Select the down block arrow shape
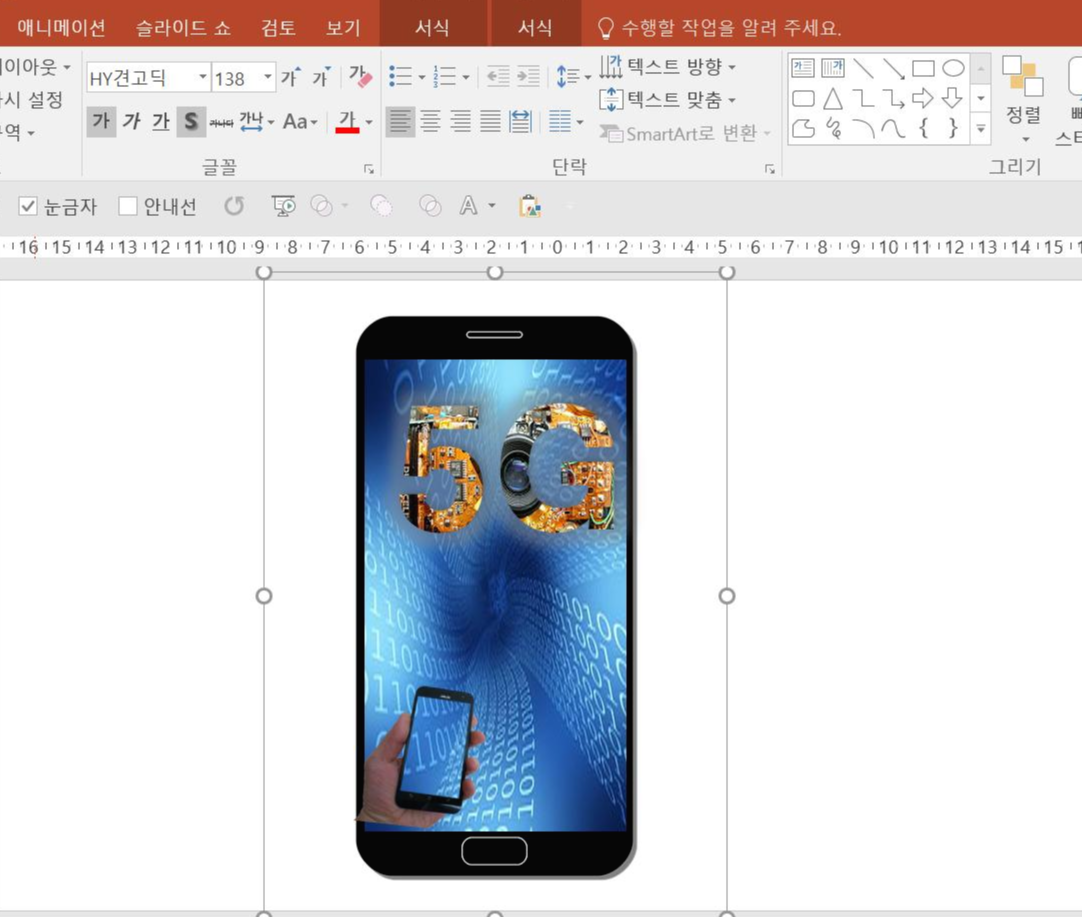 coord(953,98)
